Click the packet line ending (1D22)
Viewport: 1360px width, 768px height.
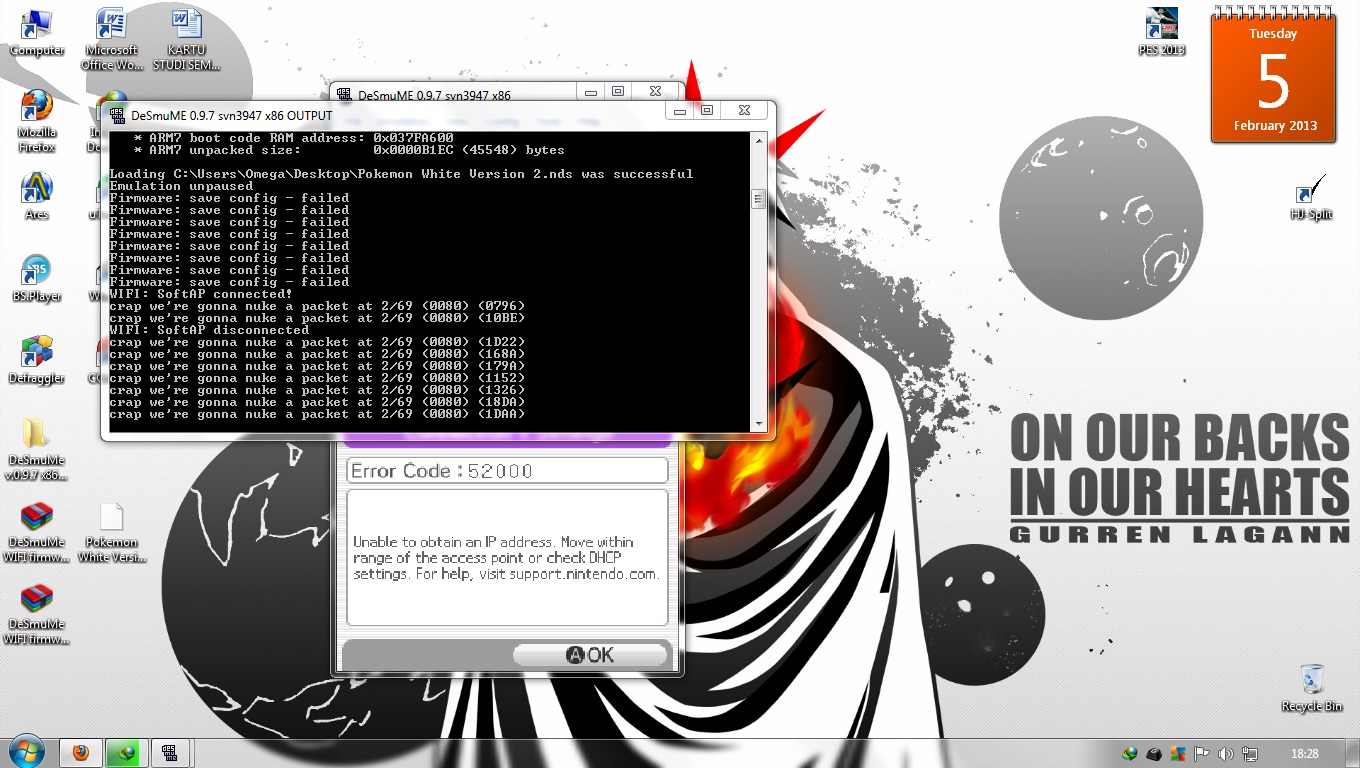coord(317,342)
